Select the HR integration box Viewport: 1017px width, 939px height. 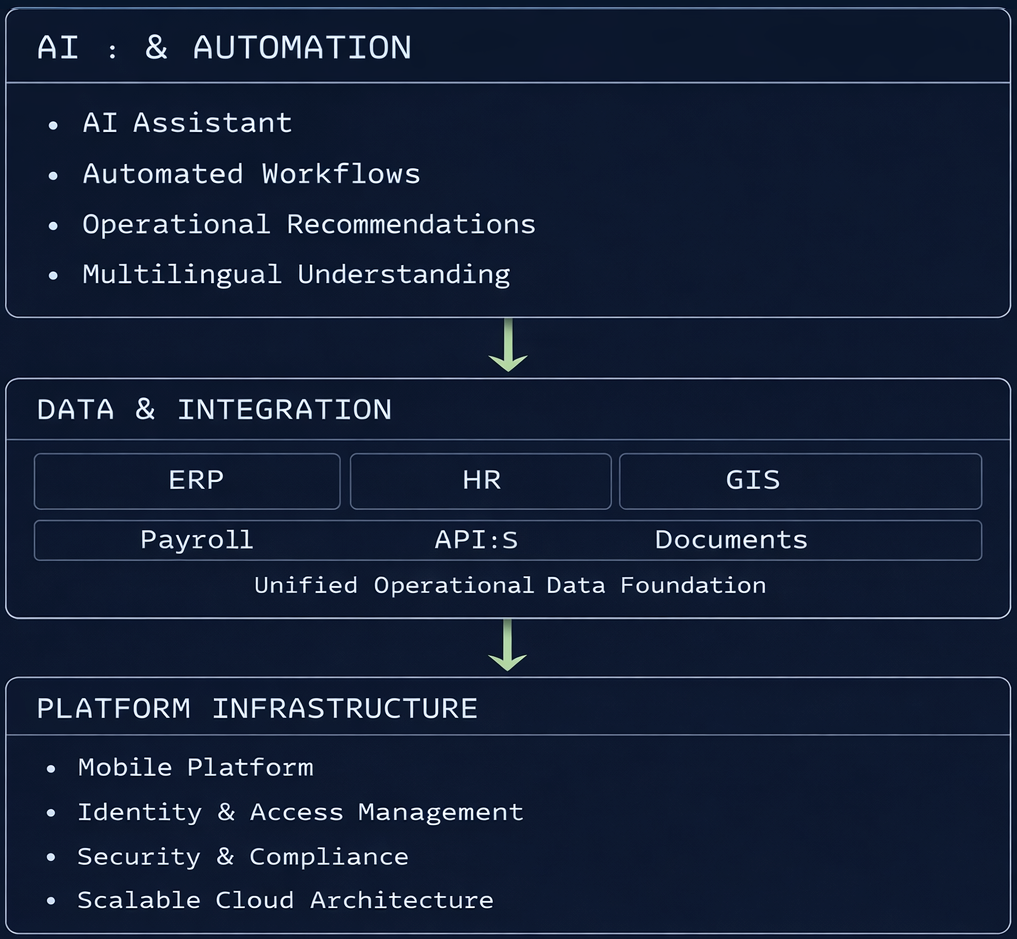click(480, 481)
